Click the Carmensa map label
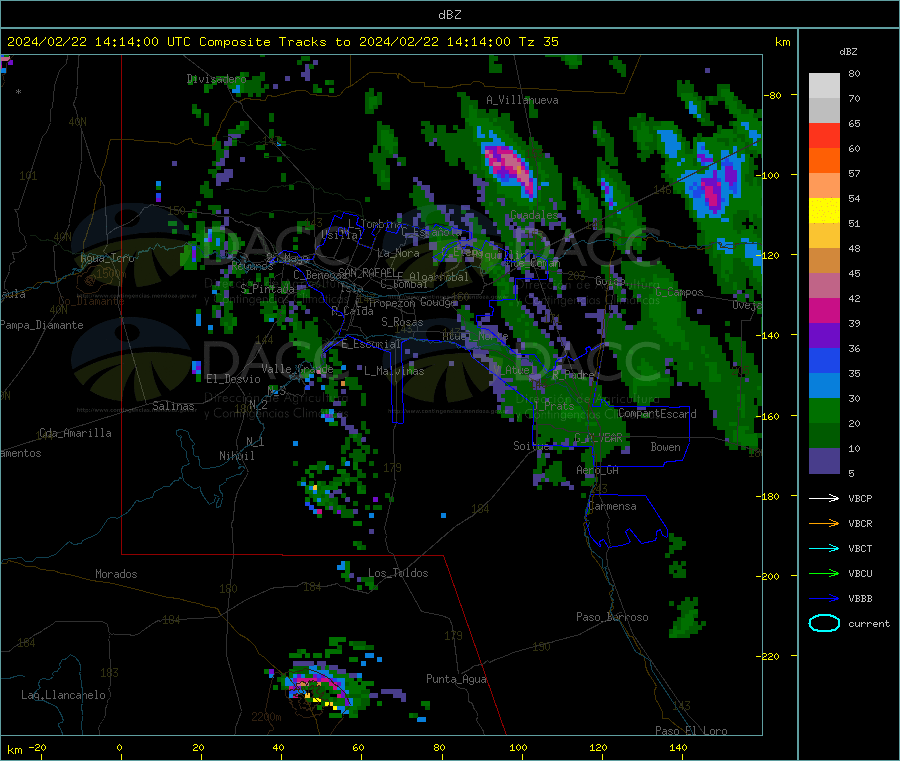 pos(612,507)
